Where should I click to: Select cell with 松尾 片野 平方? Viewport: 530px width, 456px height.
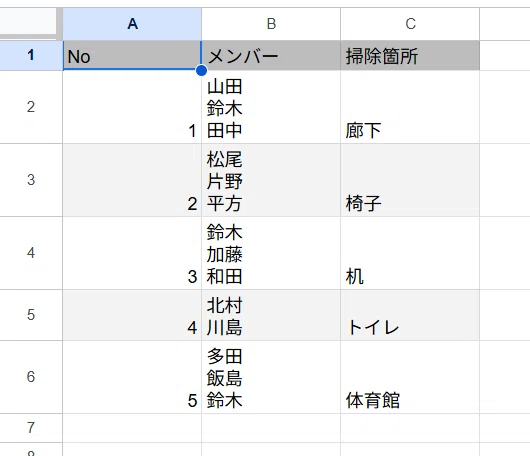point(271,180)
